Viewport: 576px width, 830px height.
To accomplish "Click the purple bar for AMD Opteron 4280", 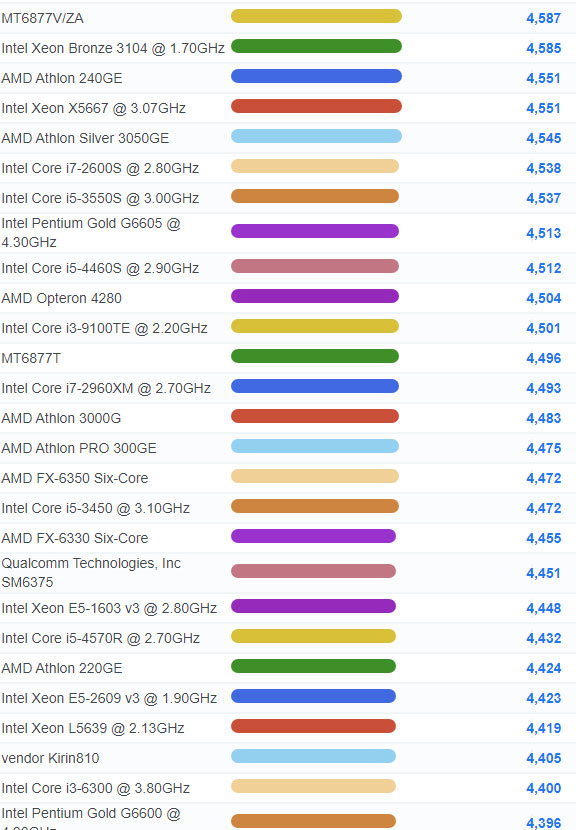I will pos(315,296).
